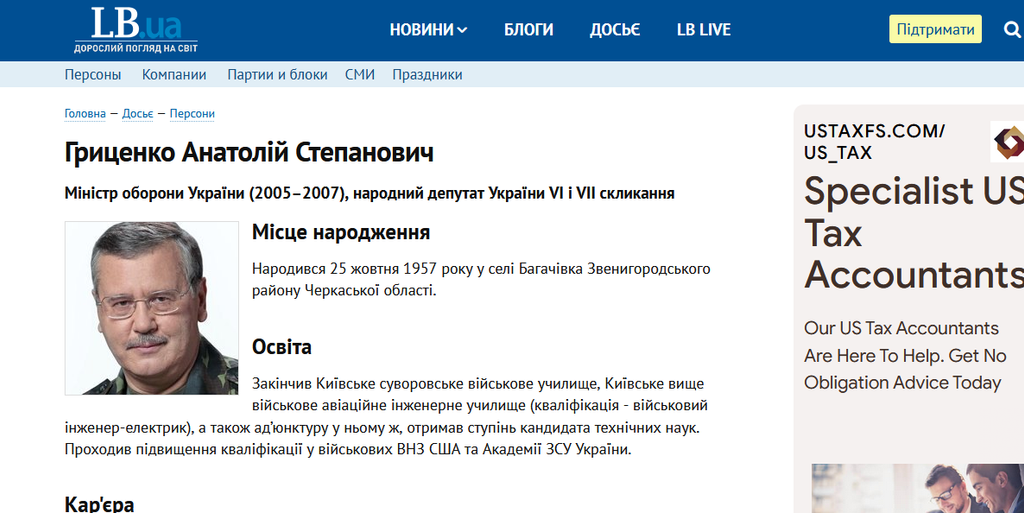Click the ad photo of businessmen
The image size is (1024, 513).
point(918,488)
